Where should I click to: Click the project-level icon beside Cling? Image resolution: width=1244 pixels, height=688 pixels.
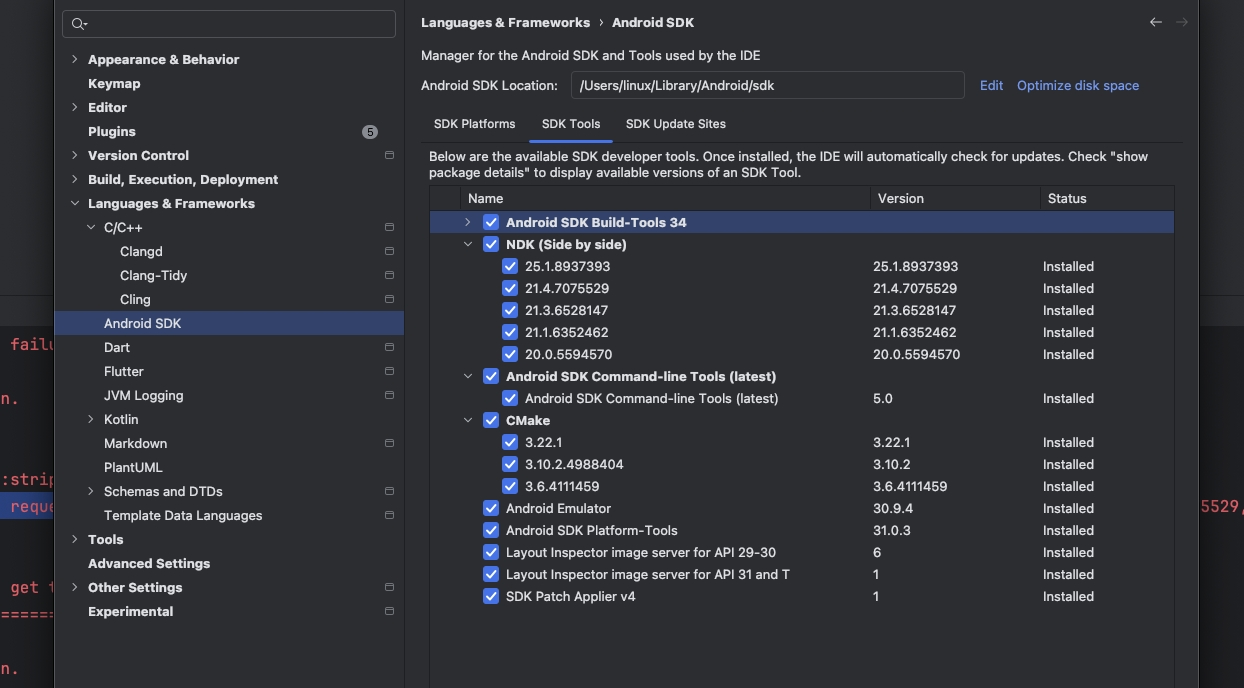click(x=389, y=300)
